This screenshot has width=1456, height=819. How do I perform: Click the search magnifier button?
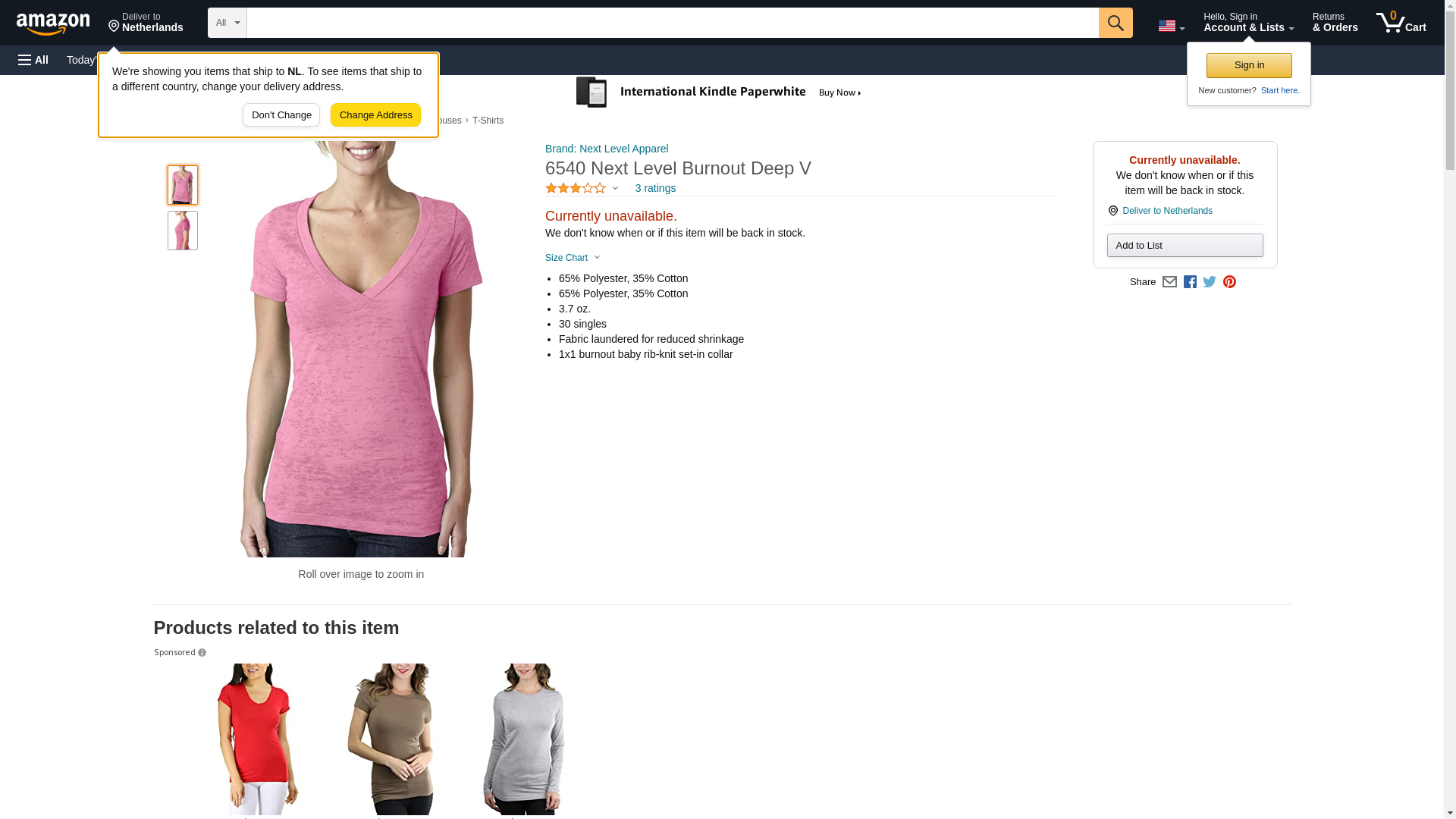point(1116,23)
